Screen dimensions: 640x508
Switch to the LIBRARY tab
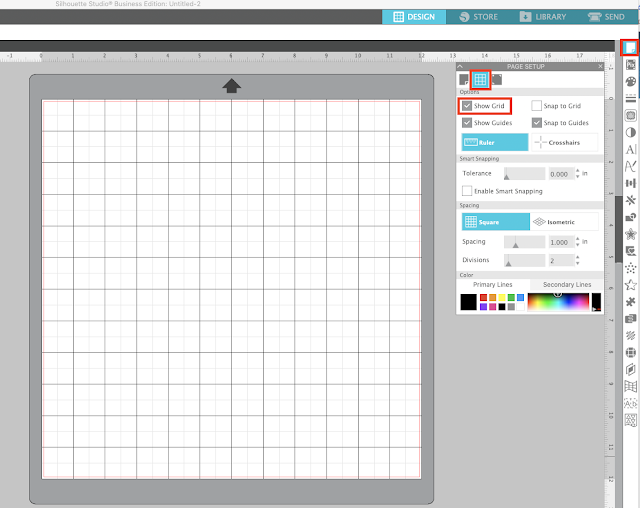tap(543, 17)
